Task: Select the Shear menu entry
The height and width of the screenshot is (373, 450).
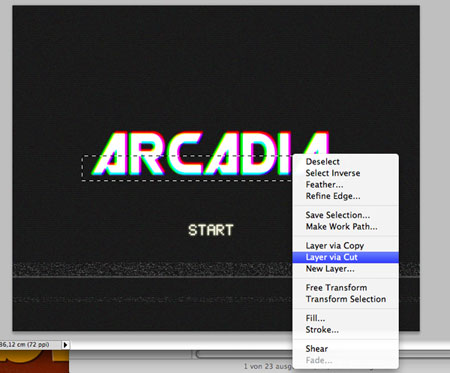Action: point(345,349)
